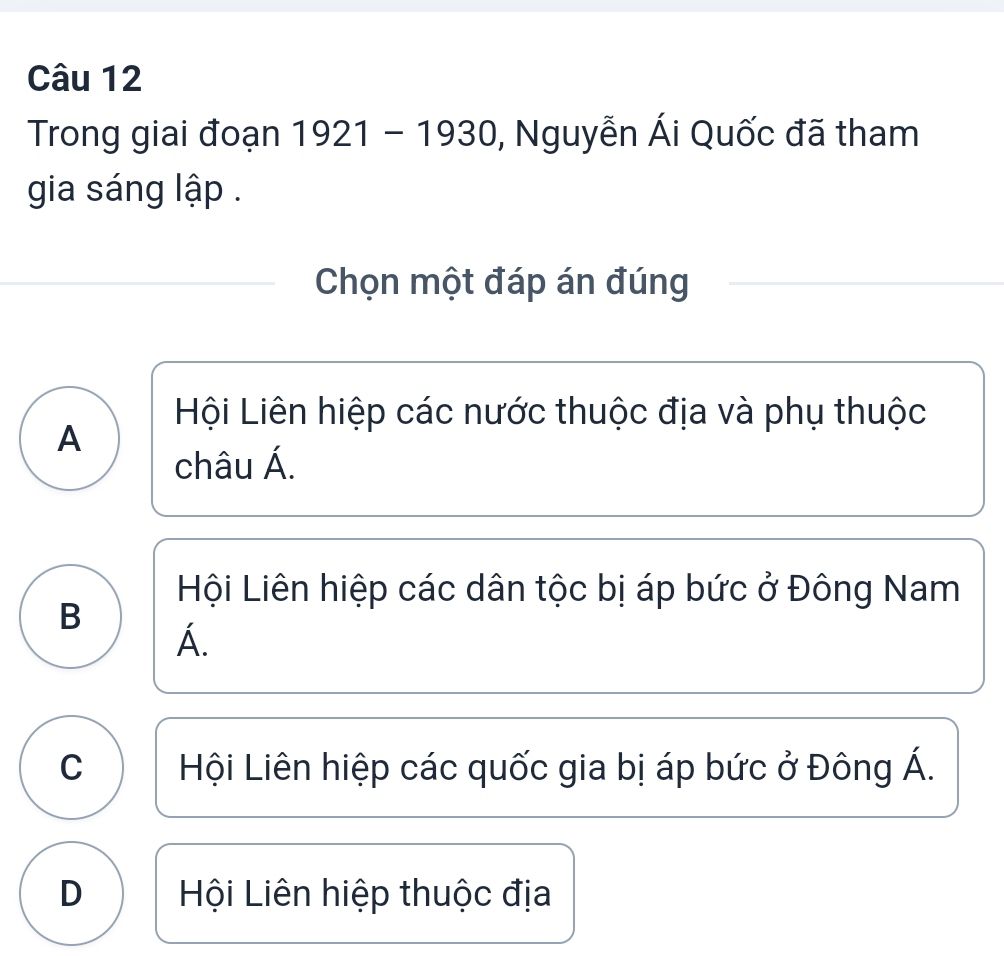Select the circle labeled D

71,894
